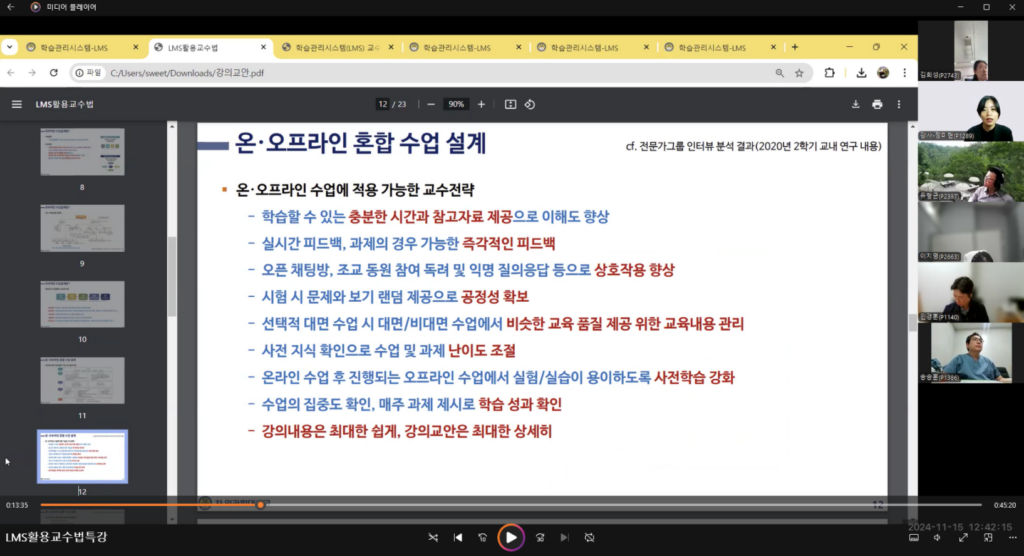The image size is (1024, 556).
Task: Go to previous track in media player
Action: (458, 538)
